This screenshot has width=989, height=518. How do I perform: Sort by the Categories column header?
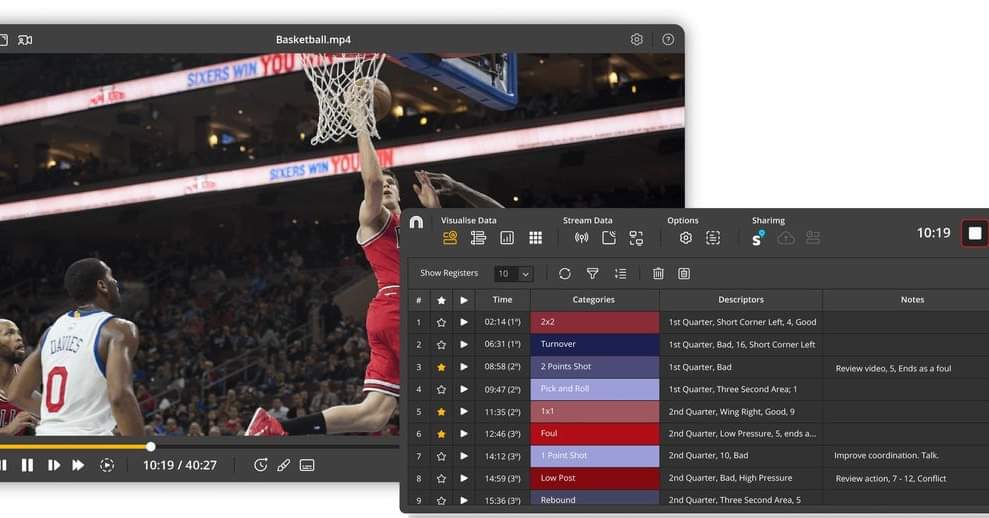point(594,300)
